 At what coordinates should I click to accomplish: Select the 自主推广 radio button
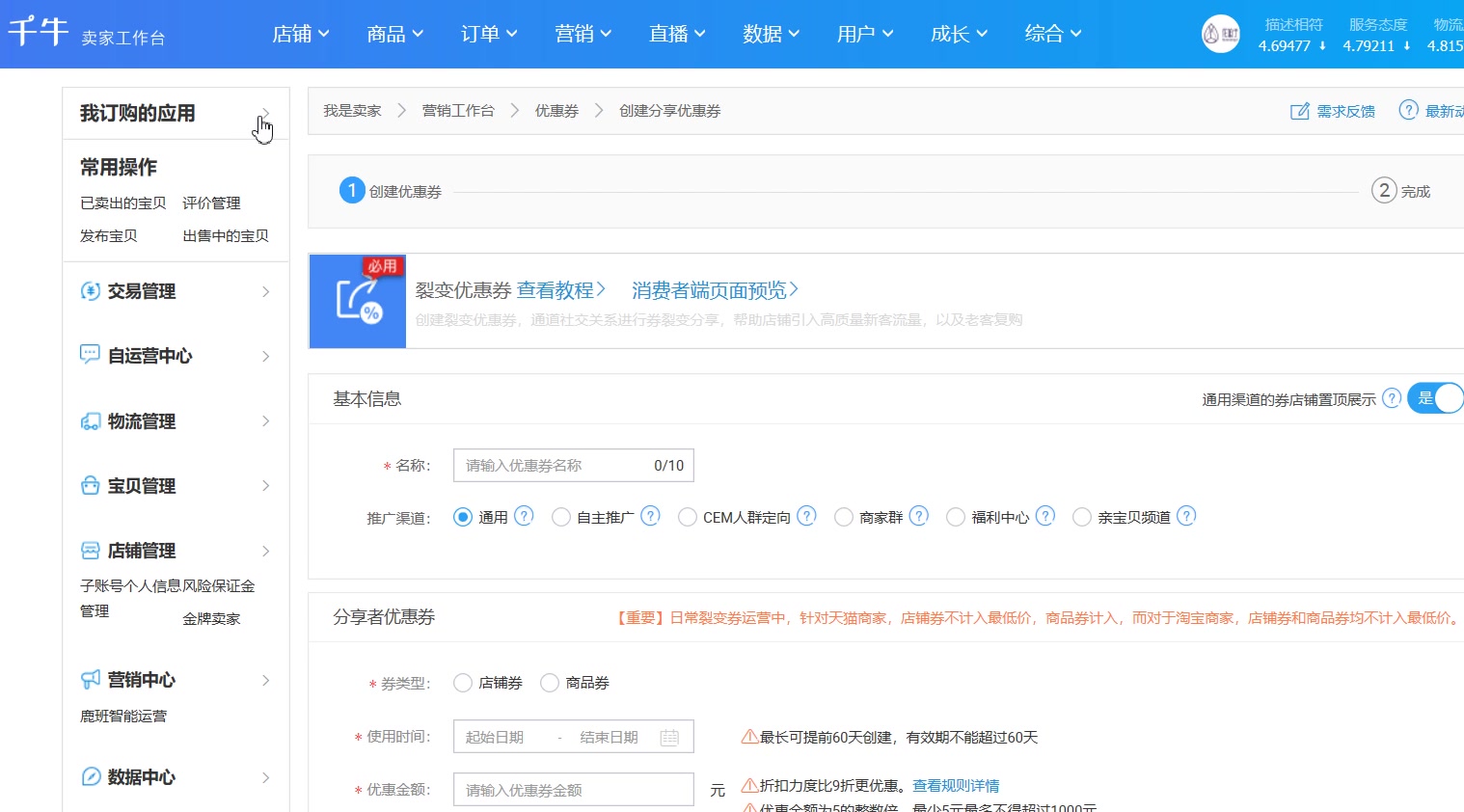click(561, 517)
